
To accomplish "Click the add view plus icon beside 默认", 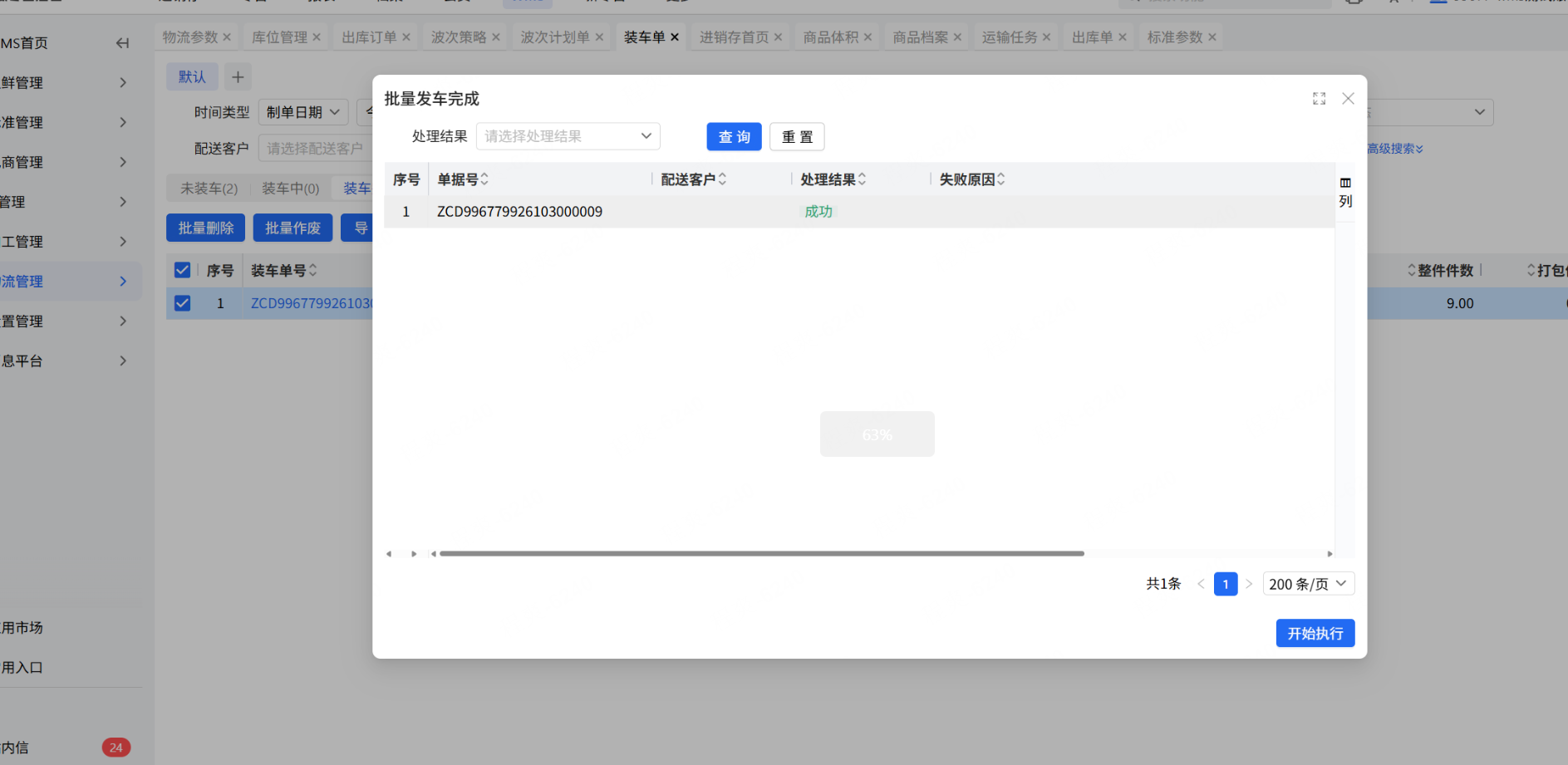I will coord(238,77).
